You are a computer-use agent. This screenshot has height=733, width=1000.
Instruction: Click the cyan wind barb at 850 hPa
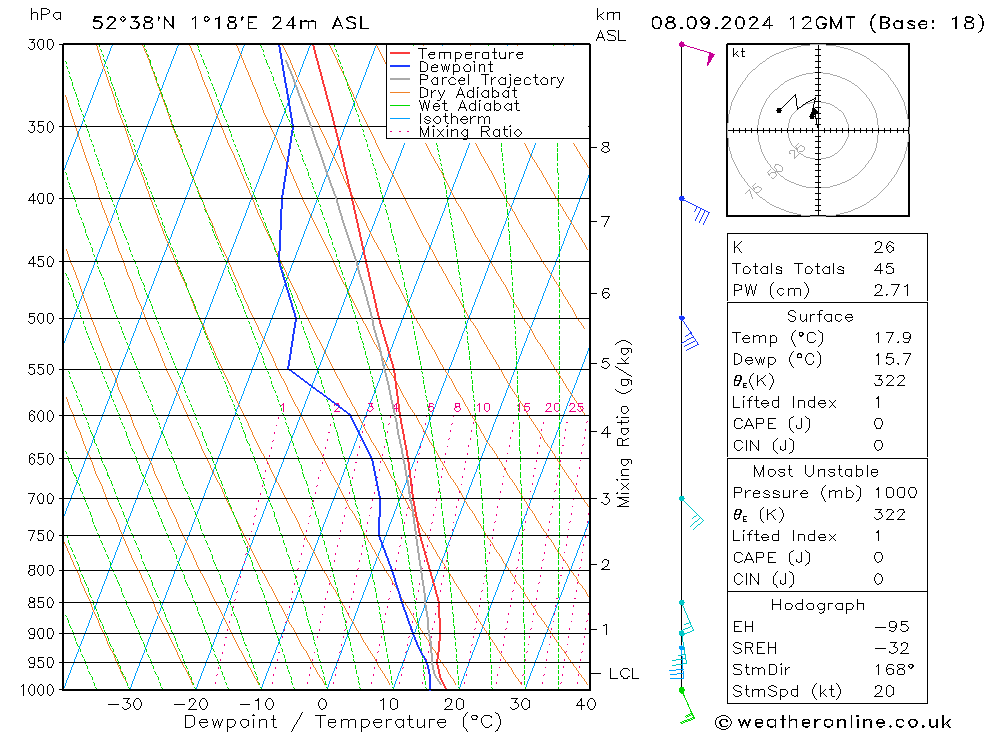point(687,617)
